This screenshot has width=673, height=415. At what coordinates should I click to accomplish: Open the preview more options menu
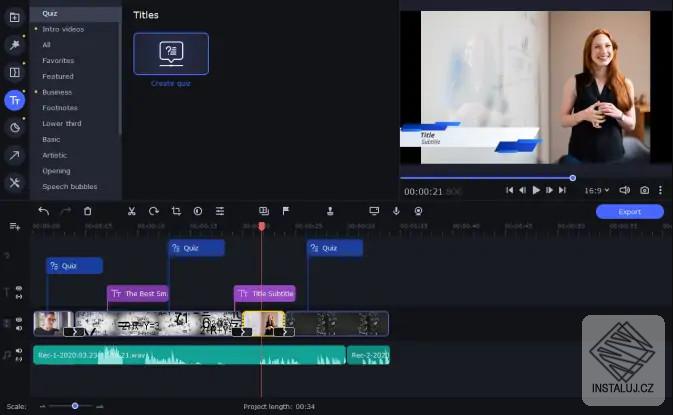(660, 190)
